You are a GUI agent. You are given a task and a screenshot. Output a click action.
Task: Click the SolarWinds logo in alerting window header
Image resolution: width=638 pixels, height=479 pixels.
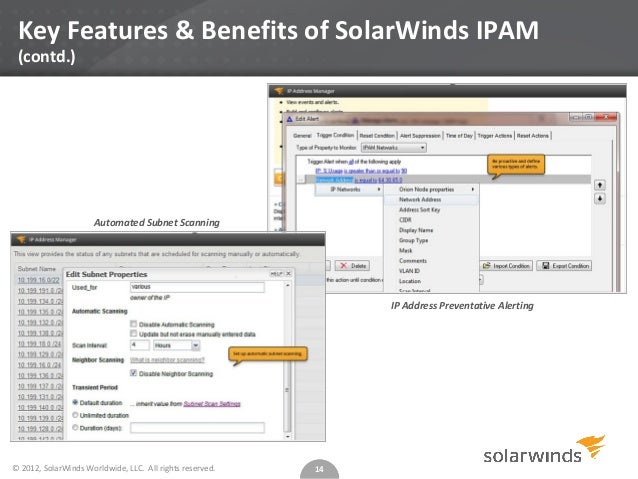coord(279,91)
